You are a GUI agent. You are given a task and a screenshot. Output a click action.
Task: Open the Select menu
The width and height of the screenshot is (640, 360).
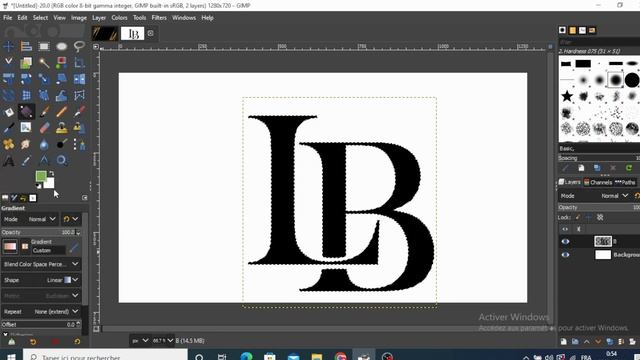click(40, 18)
